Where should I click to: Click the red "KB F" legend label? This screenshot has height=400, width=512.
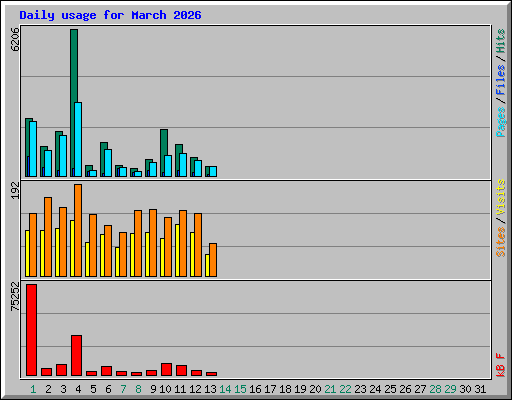[x=501, y=365]
